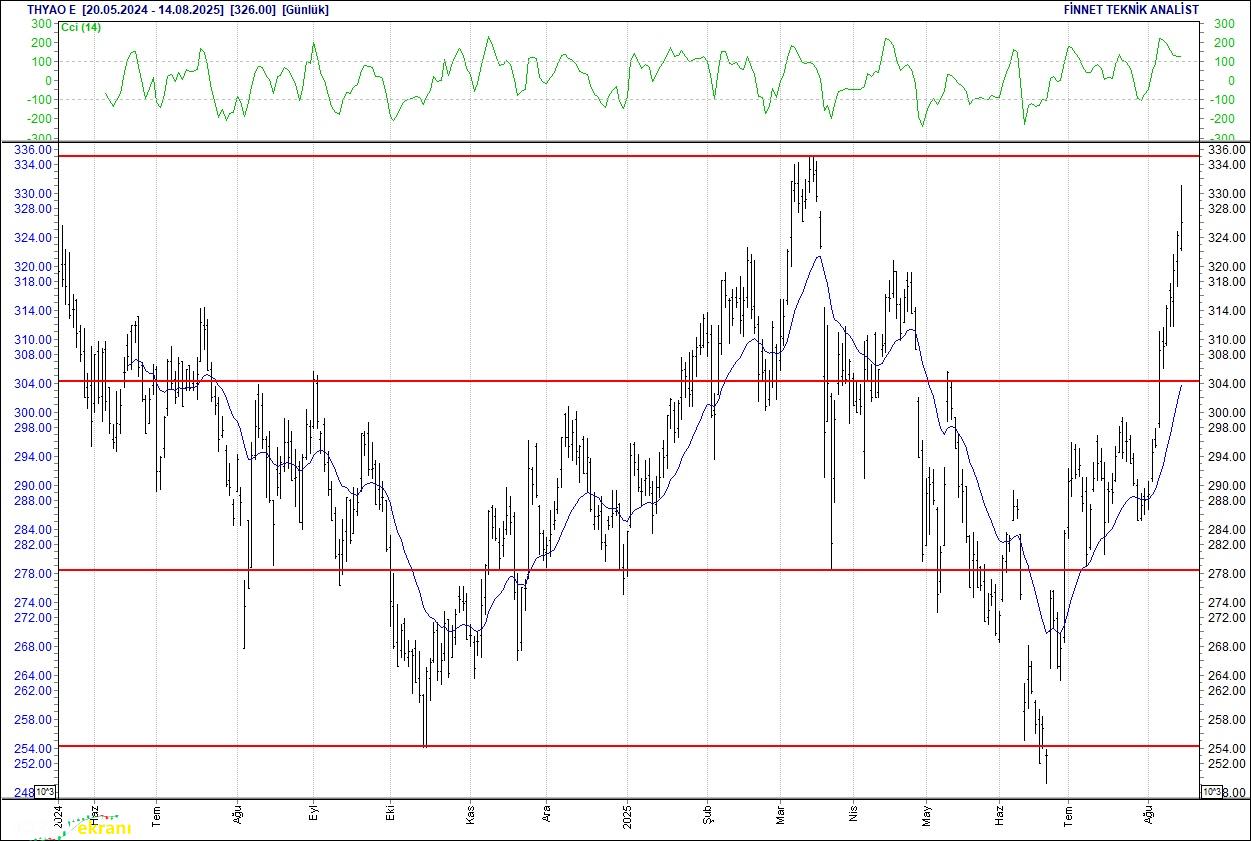Viewport: 1251px width, 841px height.
Task: Click the Şub month label on time axis
Action: 706,815
